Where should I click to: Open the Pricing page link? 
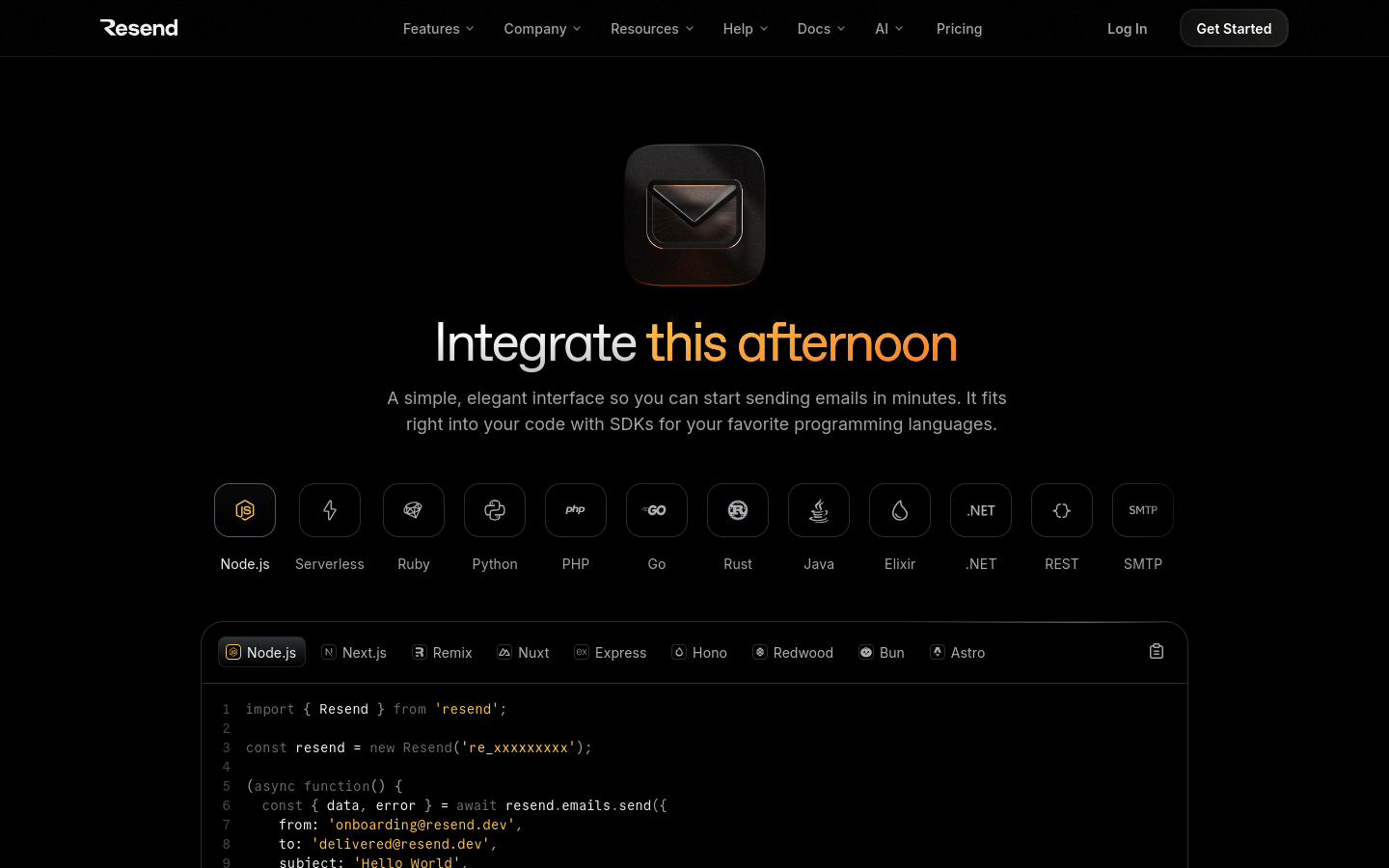click(959, 29)
